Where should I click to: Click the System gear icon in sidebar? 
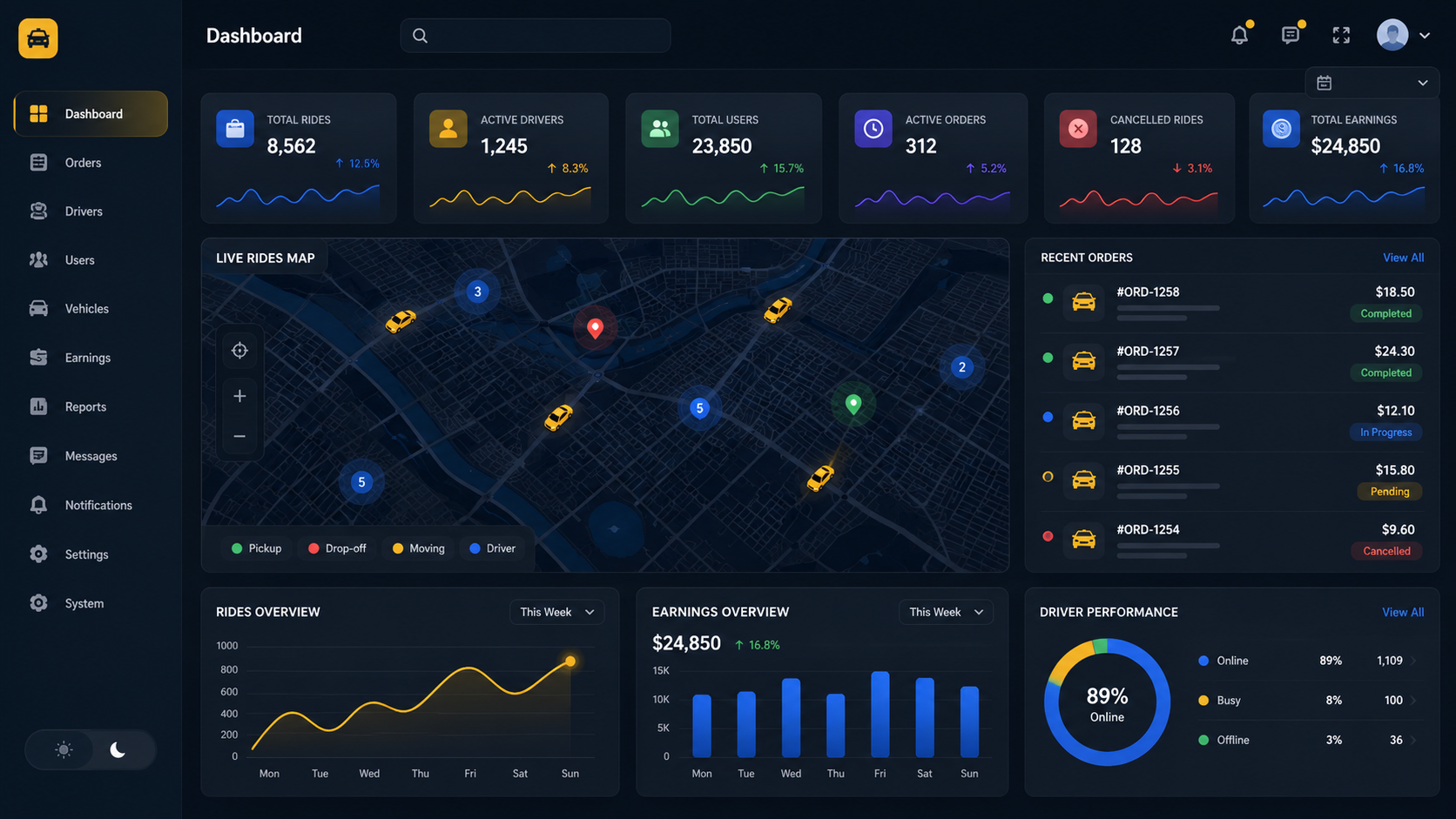pos(38,603)
